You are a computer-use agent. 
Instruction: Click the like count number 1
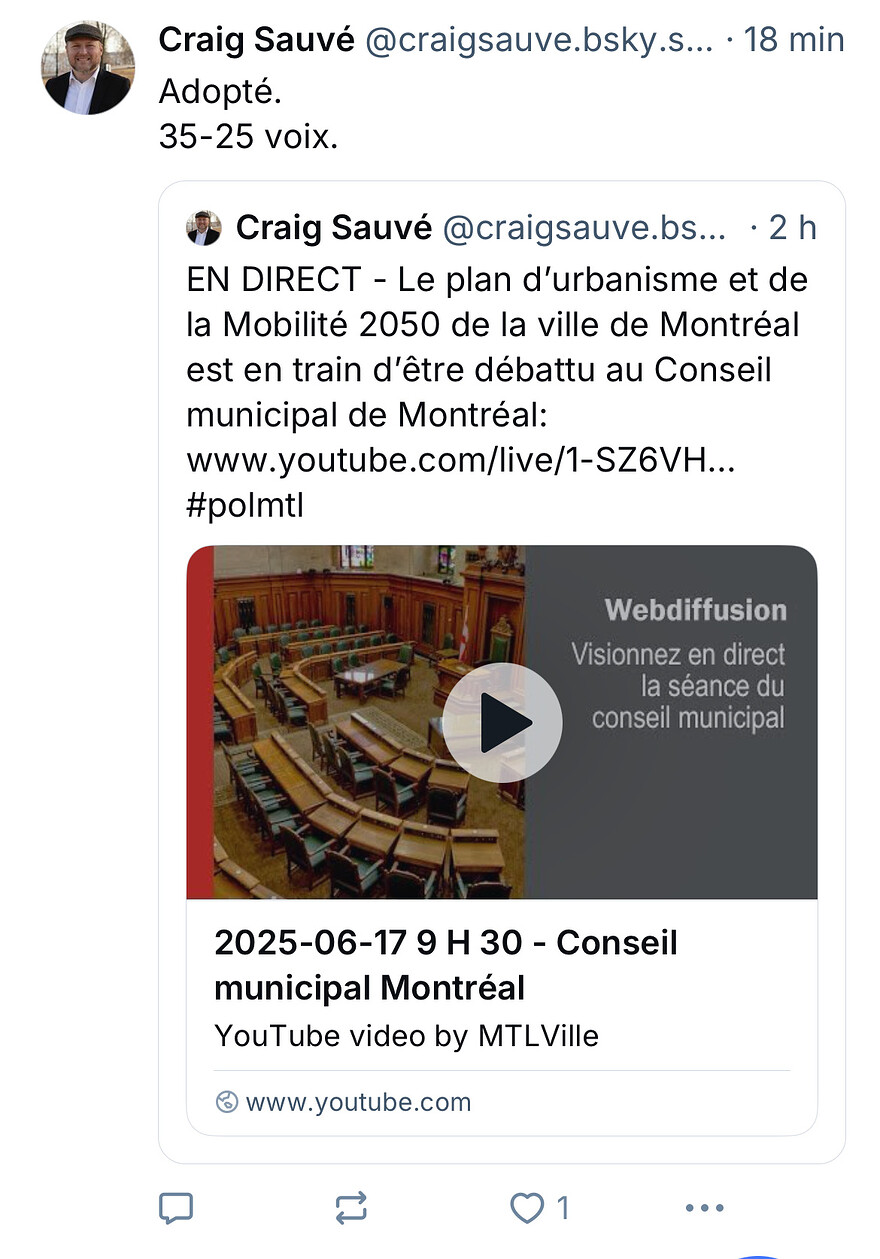pyautogui.click(x=563, y=1208)
